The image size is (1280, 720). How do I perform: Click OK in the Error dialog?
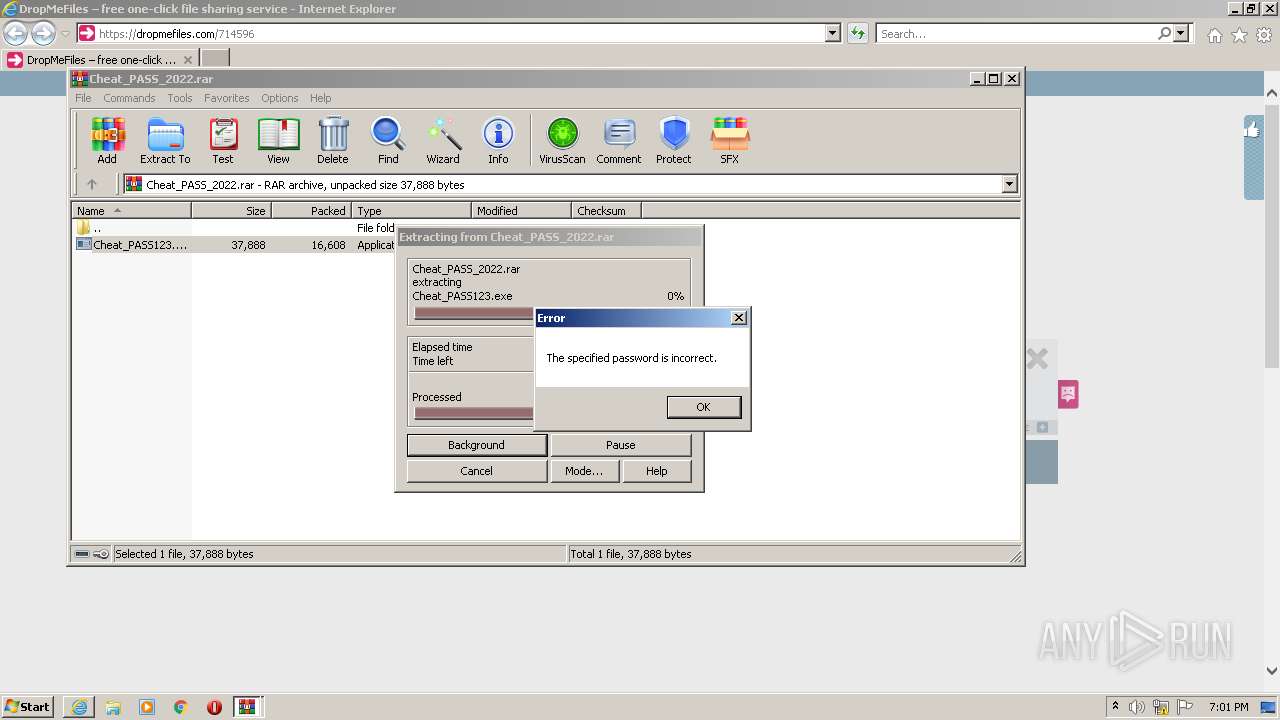pos(703,407)
